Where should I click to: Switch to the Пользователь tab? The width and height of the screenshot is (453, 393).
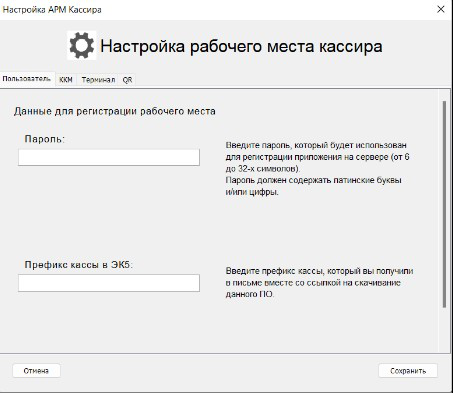27,79
